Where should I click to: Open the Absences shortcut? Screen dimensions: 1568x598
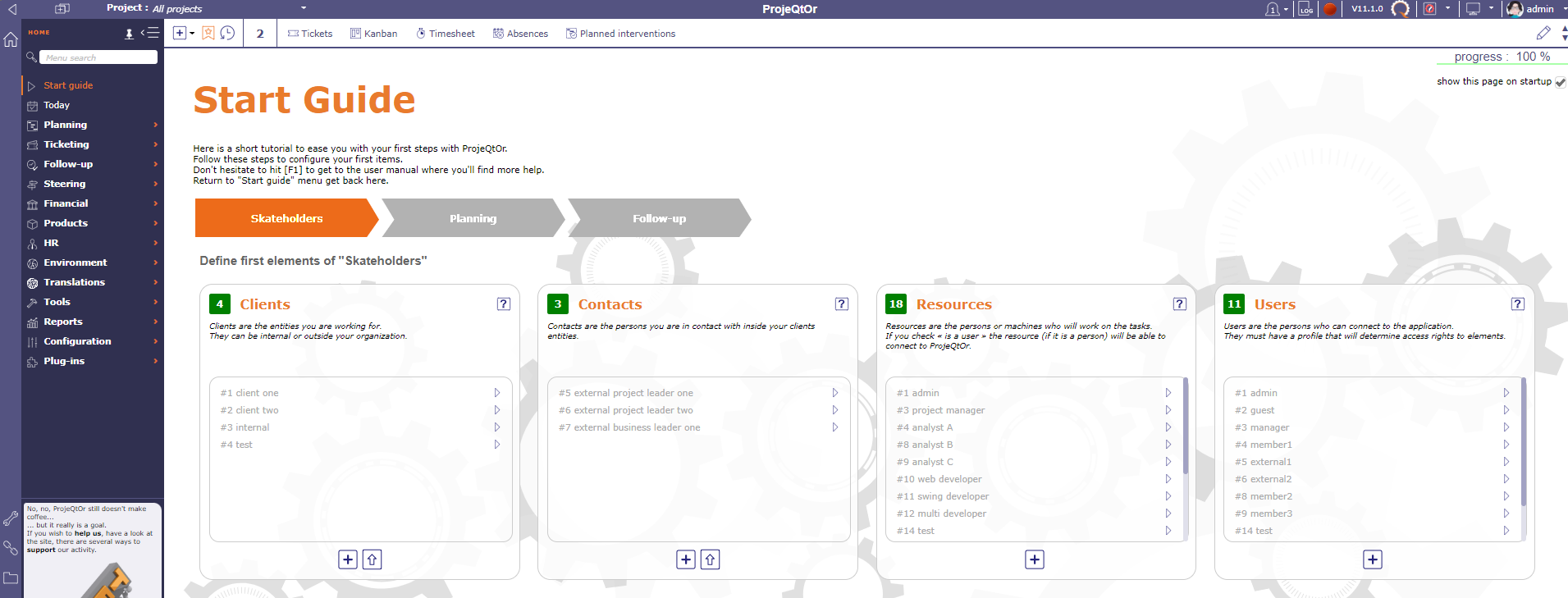click(520, 34)
